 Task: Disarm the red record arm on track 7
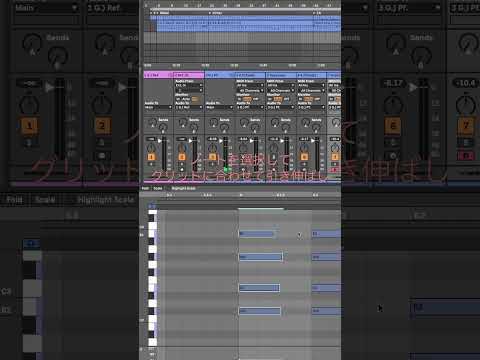335,171
